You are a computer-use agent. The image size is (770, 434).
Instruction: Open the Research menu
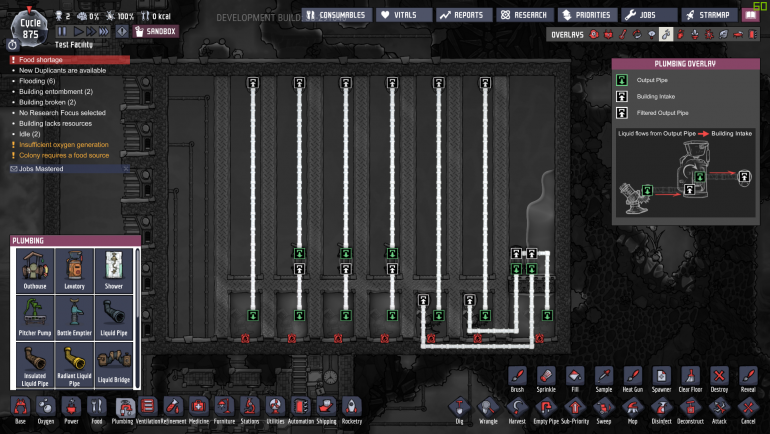tap(524, 15)
